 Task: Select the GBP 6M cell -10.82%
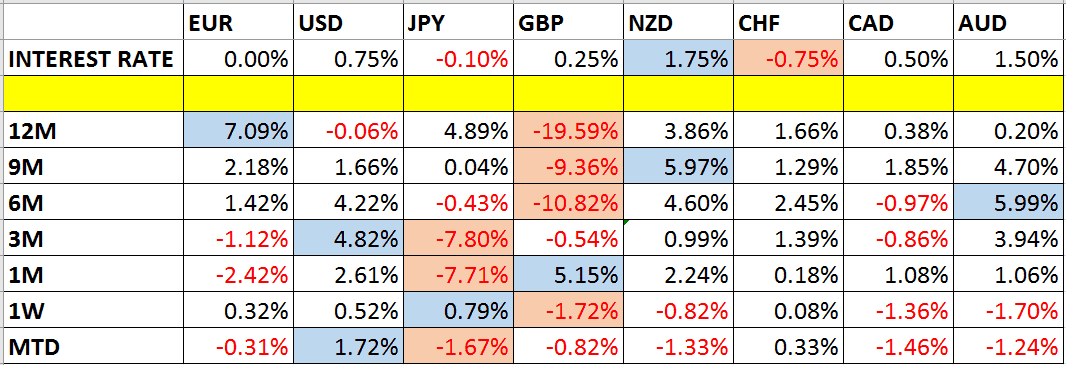[x=568, y=202]
